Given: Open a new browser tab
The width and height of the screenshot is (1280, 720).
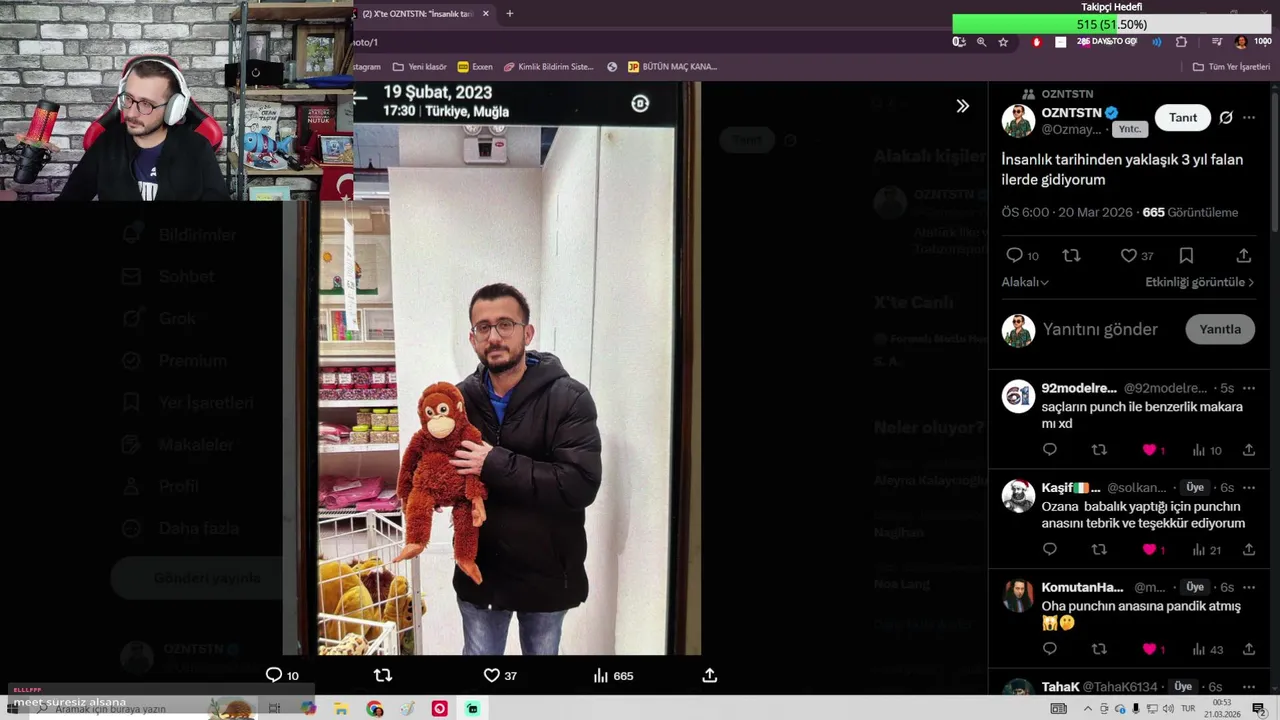Looking at the screenshot, I should coord(509,14).
